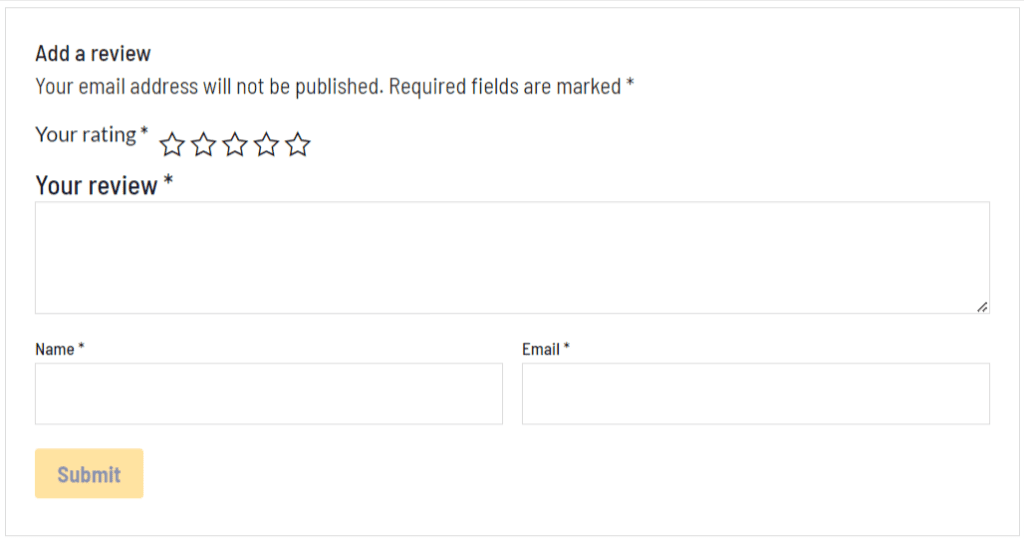Screen dimensions: 1024x541
Task: Click the "Email" field label
Action: point(541,349)
